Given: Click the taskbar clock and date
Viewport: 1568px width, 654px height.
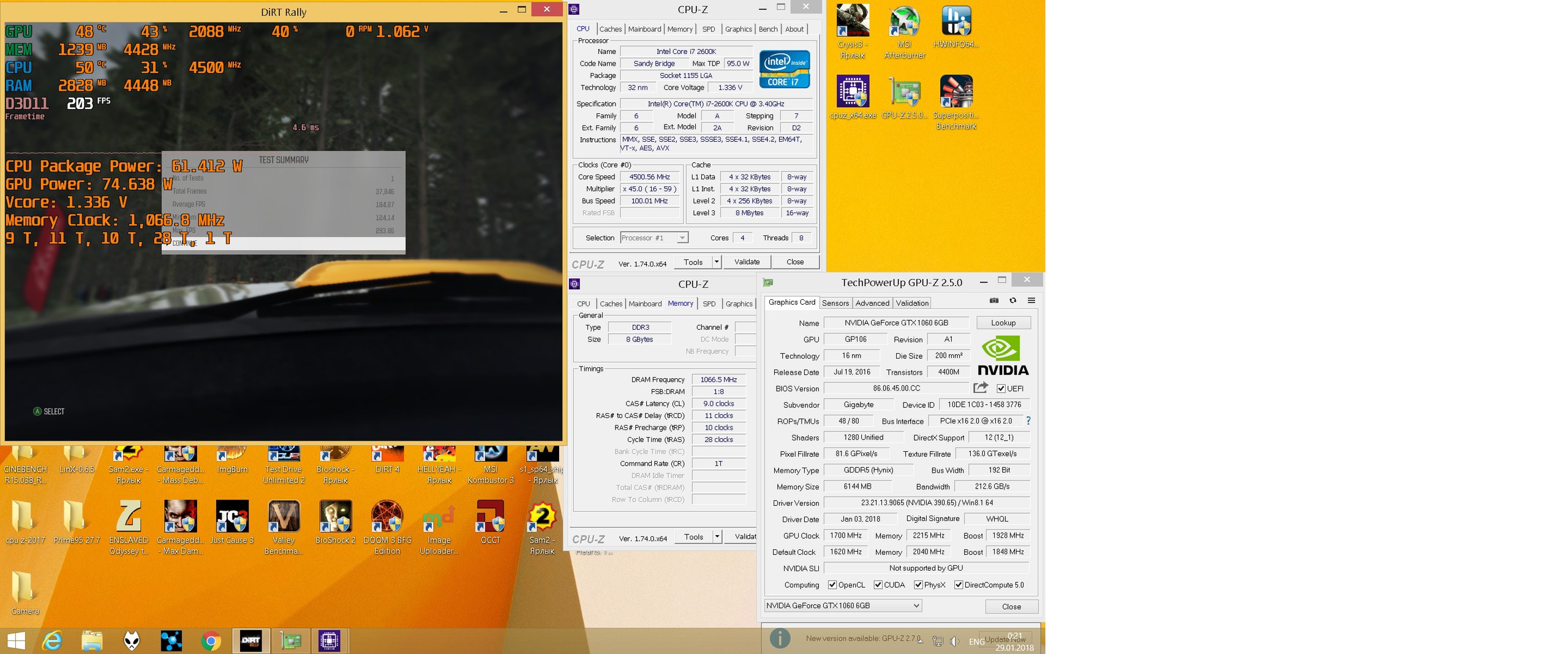Looking at the screenshot, I should (x=1014, y=642).
